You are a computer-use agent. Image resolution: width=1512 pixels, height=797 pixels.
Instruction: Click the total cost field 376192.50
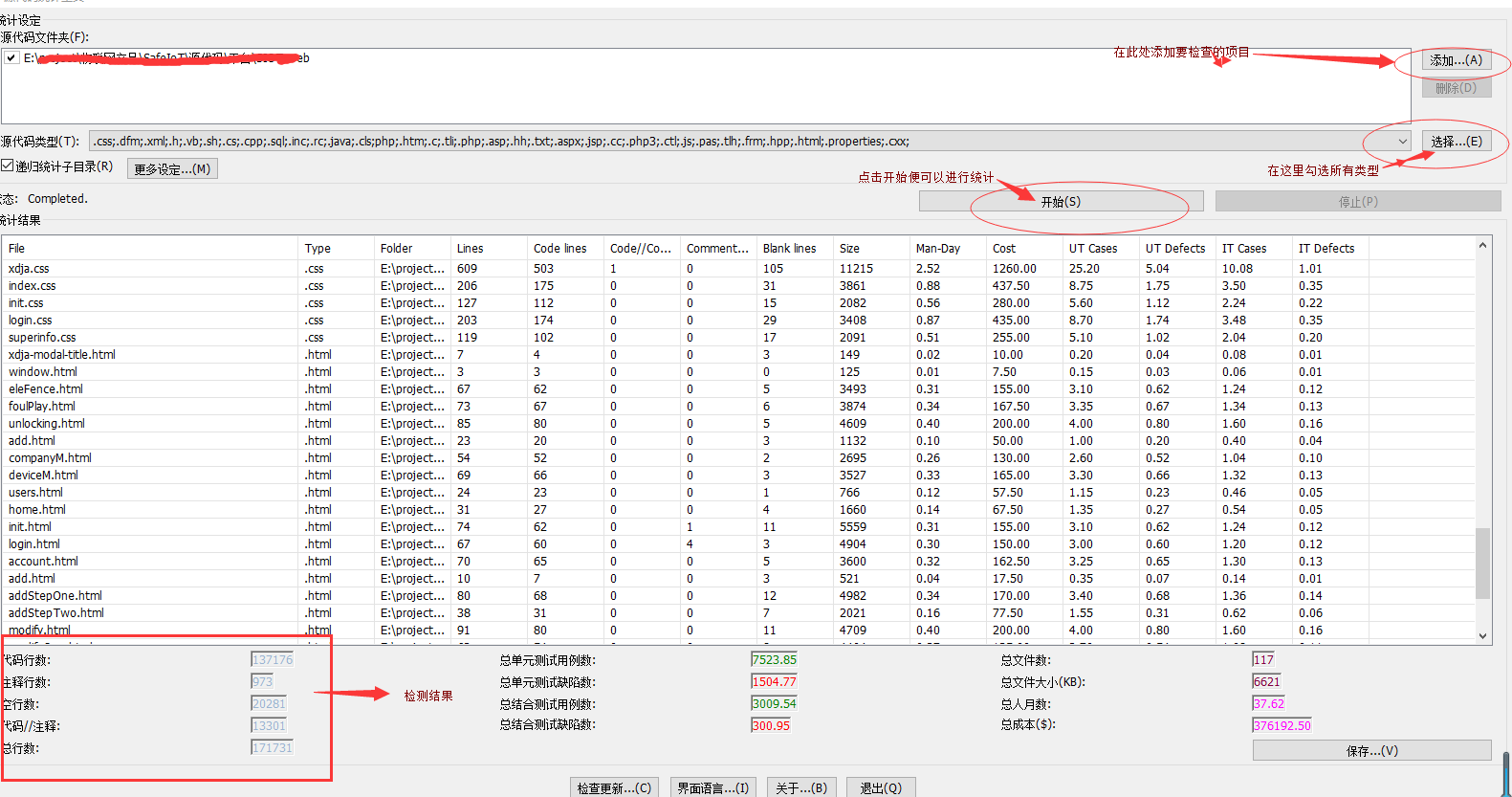click(x=1282, y=726)
